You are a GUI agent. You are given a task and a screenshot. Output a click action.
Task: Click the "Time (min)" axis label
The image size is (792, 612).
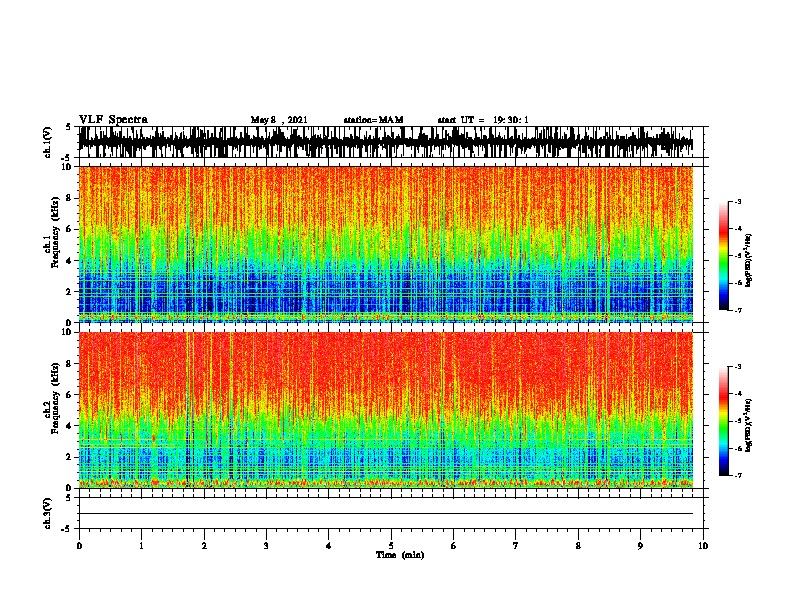coord(400,555)
